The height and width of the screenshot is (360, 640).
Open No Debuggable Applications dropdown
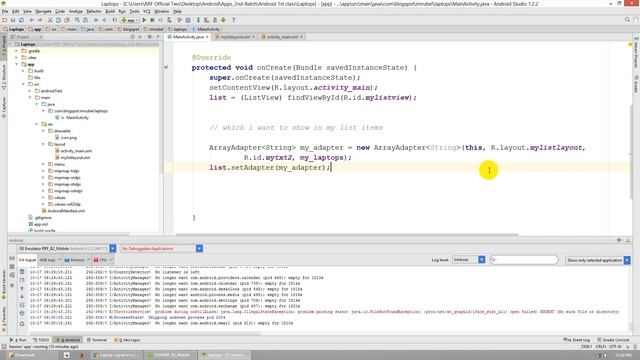pos(199,249)
